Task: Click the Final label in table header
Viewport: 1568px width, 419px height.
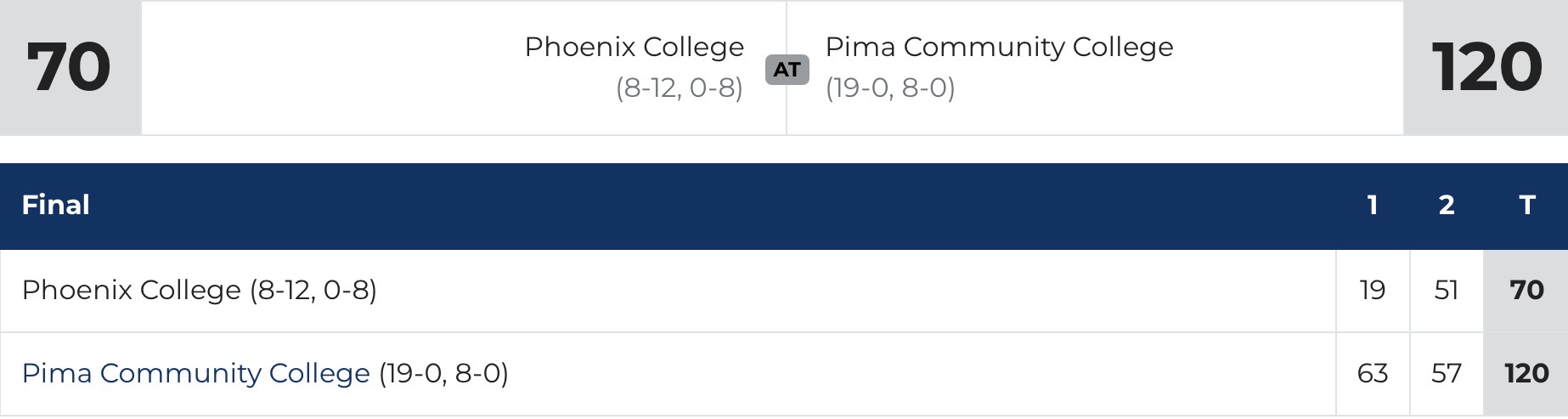Action: (55, 205)
